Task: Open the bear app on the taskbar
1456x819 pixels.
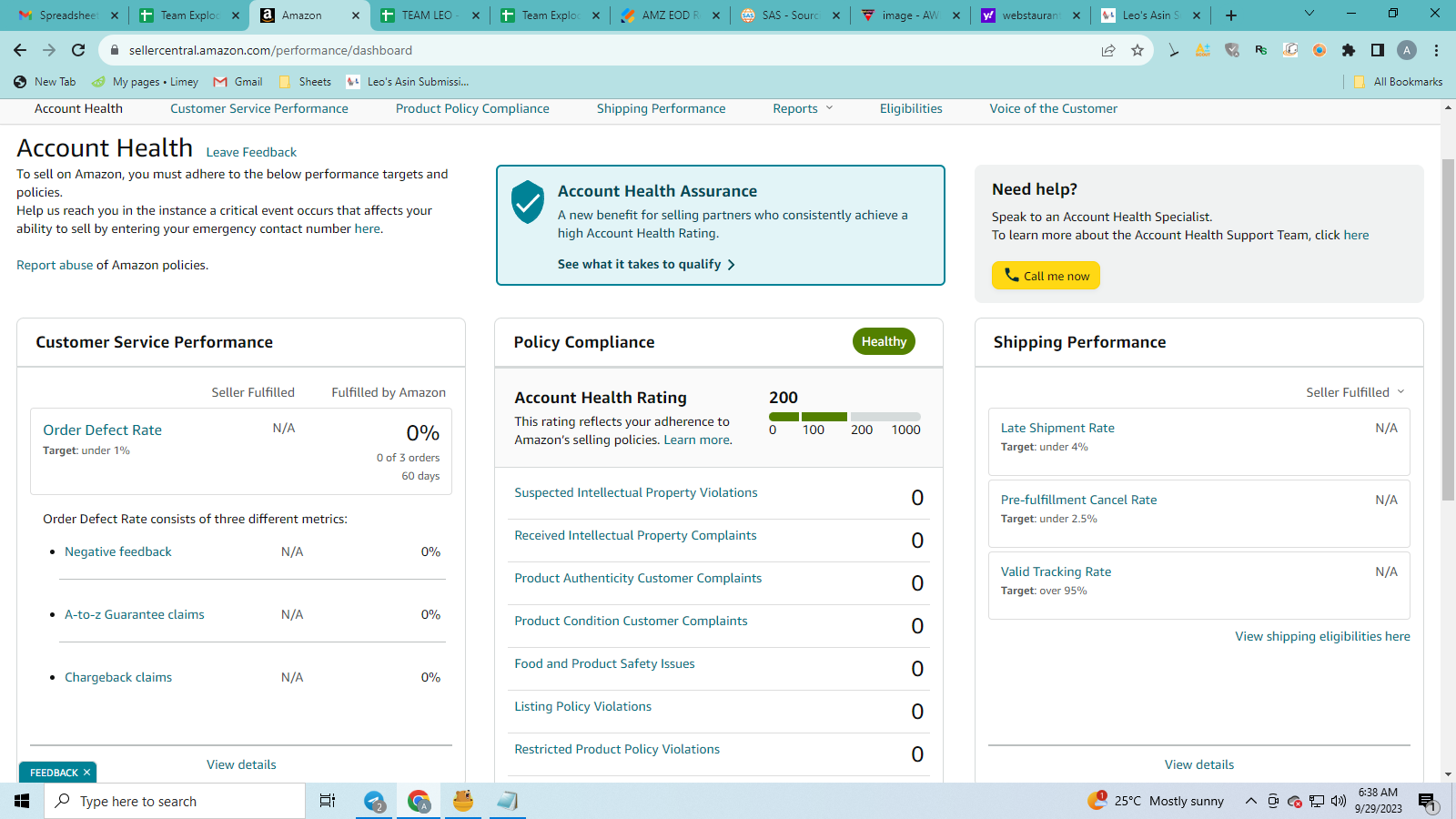Action: coord(463,801)
